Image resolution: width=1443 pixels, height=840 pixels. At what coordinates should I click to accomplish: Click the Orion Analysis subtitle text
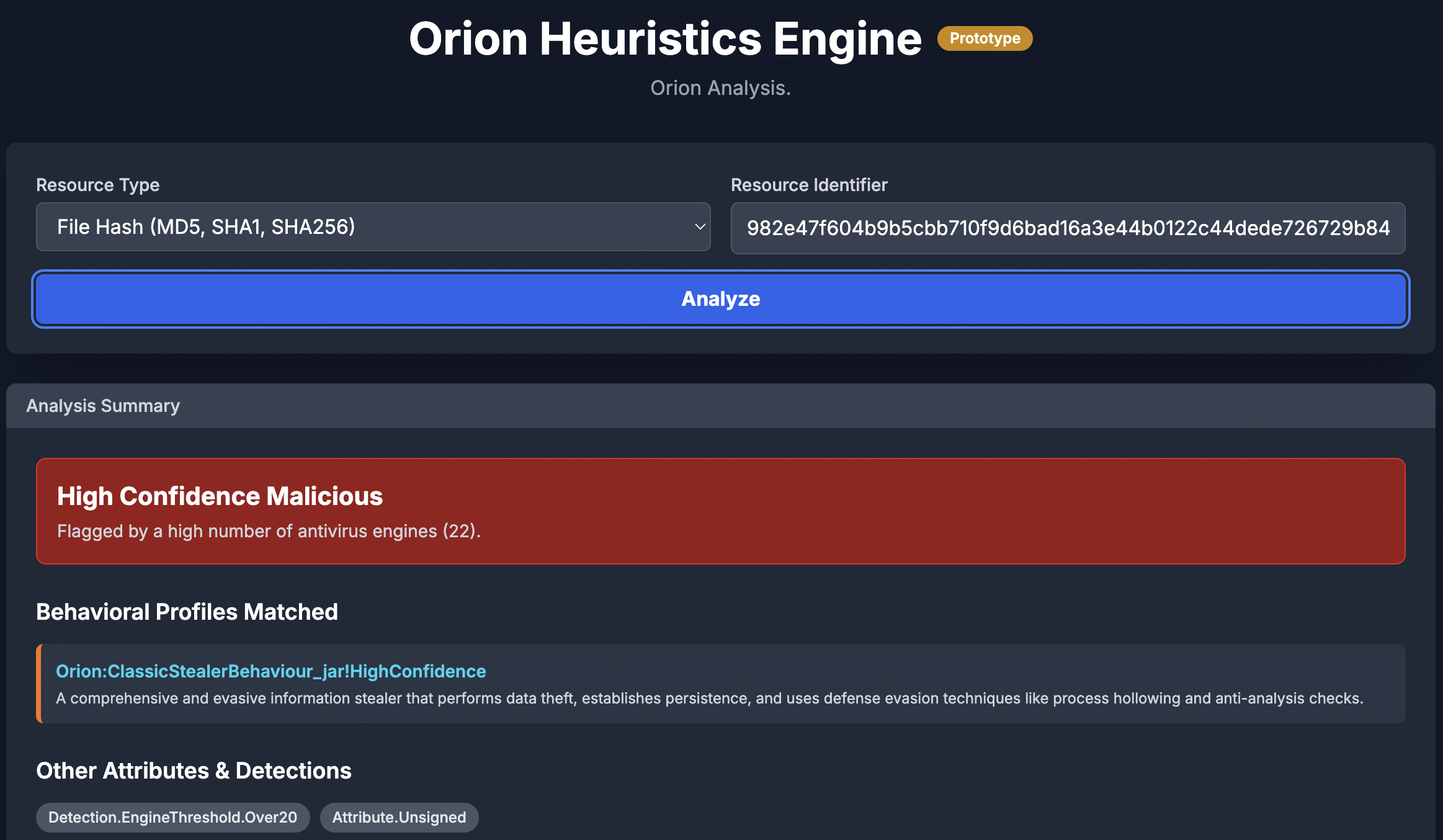[720, 88]
